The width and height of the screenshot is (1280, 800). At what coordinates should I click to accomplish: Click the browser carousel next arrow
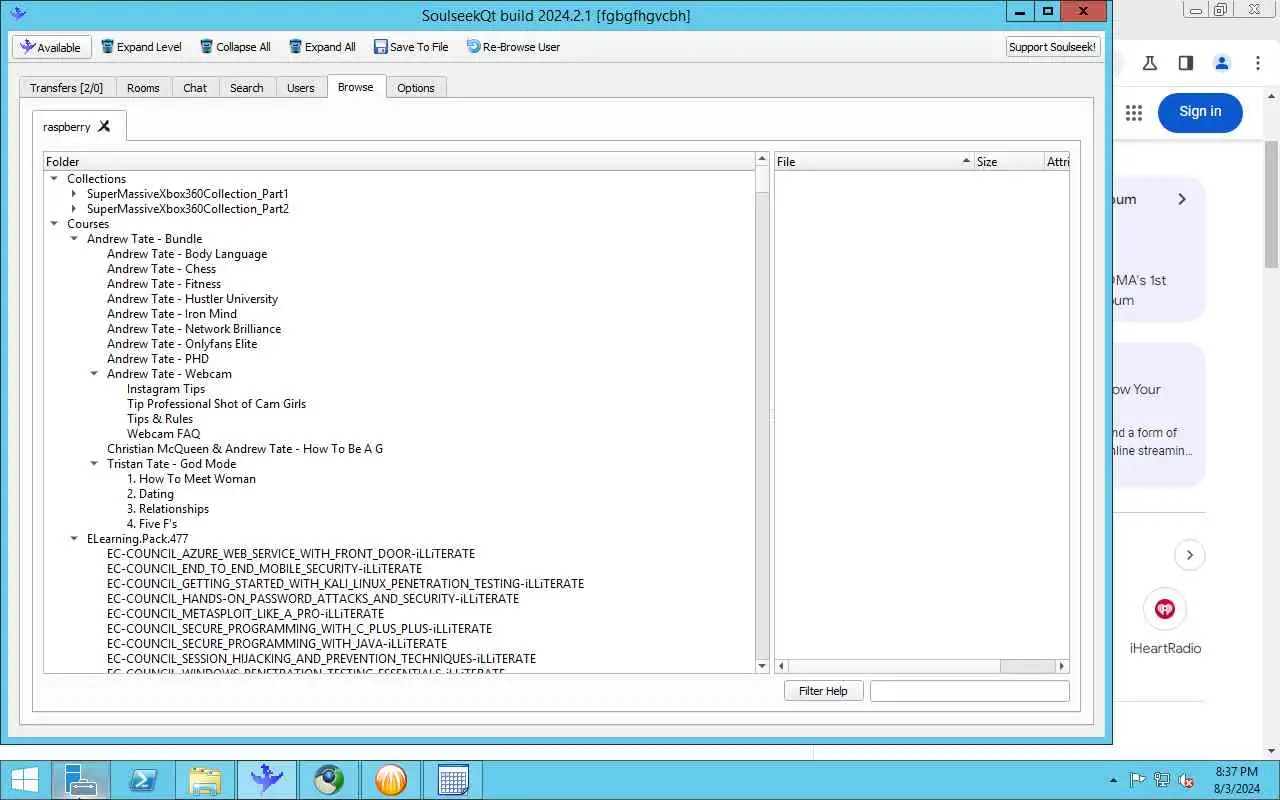pos(1189,555)
